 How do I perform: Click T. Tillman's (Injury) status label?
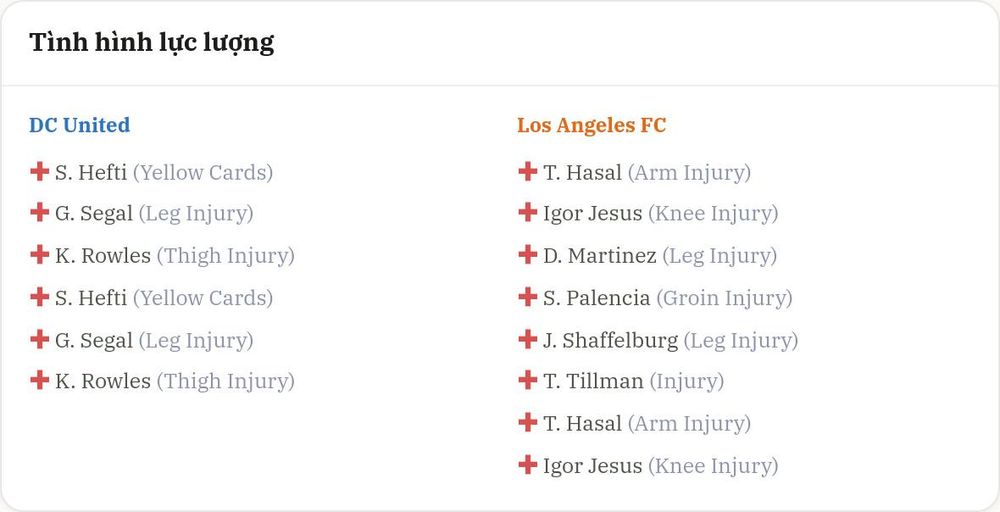pos(687,382)
